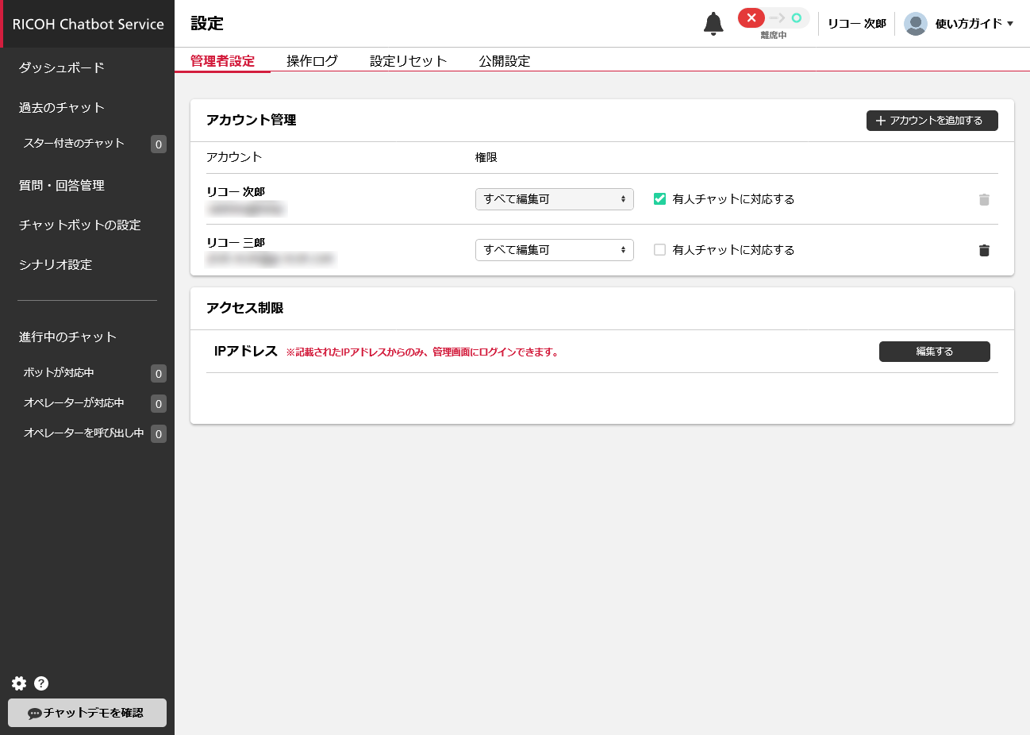Click the user avatar icon in header
The height and width of the screenshot is (735, 1031).
coord(915,24)
